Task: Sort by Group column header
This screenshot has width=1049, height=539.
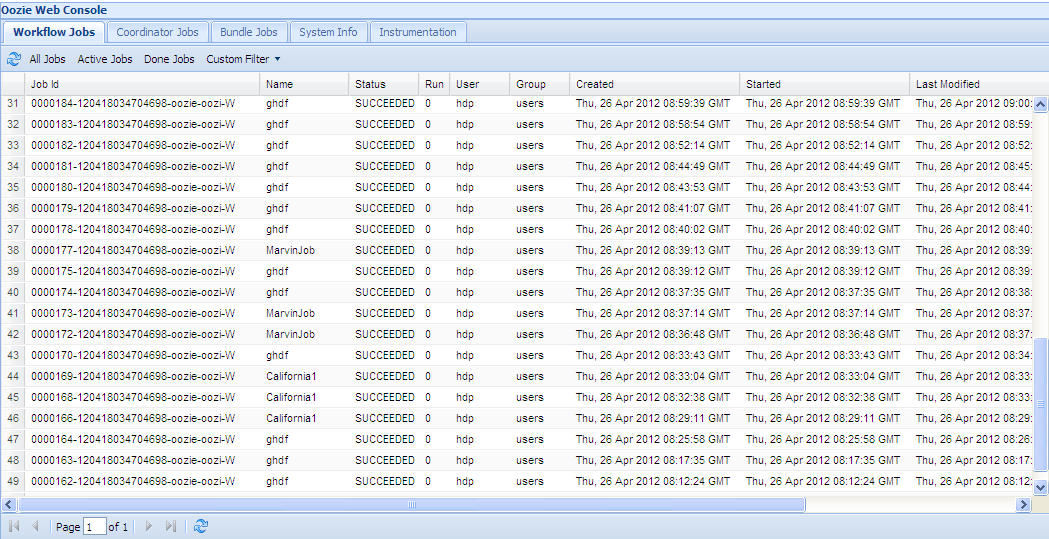Action: [x=540, y=84]
